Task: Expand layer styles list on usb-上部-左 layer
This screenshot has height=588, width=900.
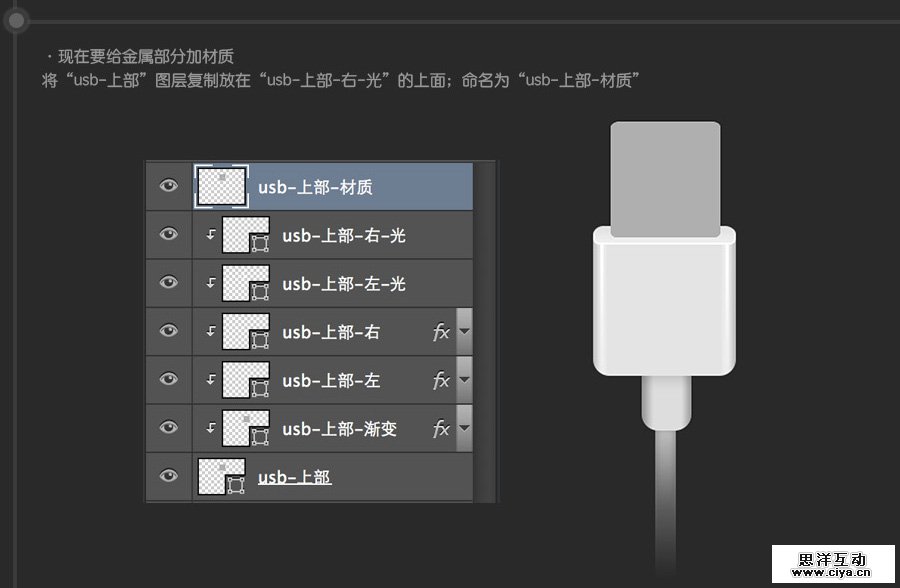Action: tap(462, 380)
